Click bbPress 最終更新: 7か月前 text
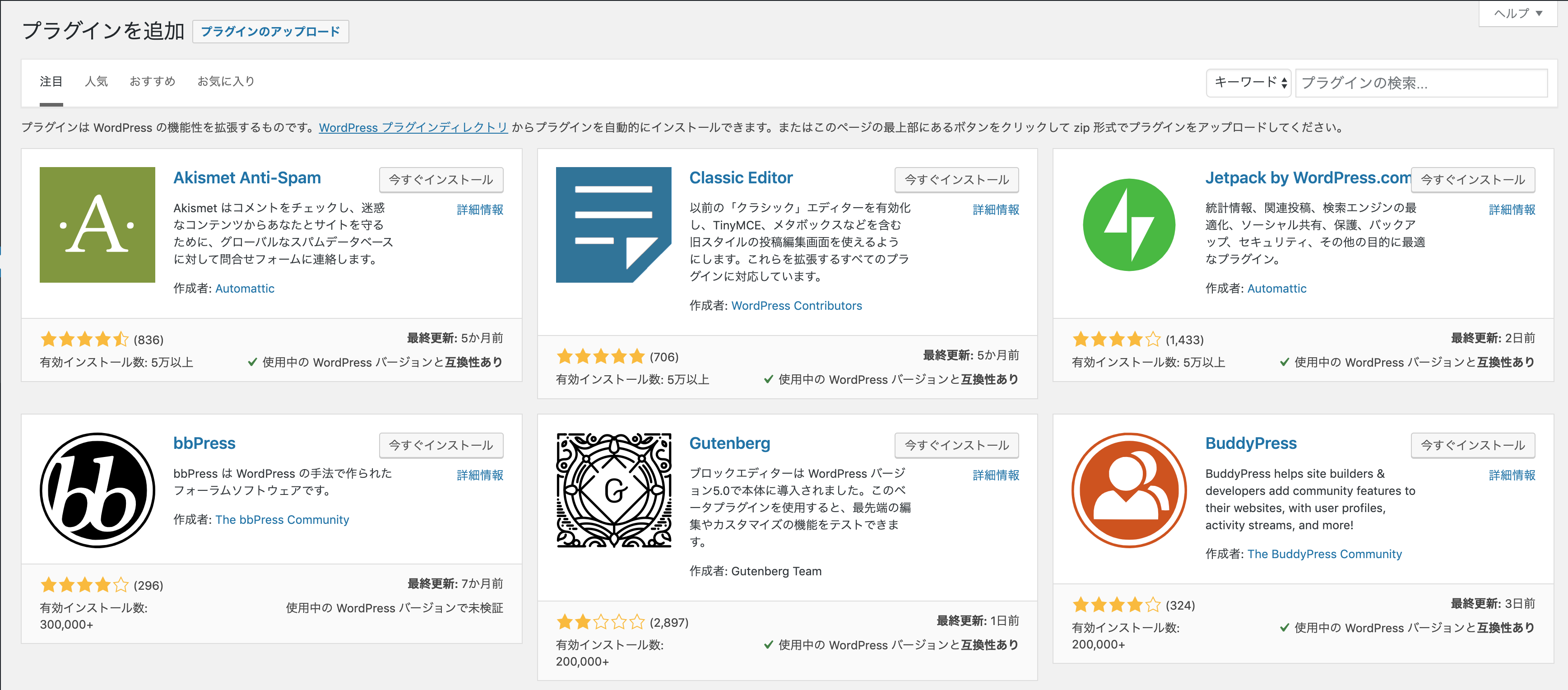 pyautogui.click(x=455, y=583)
